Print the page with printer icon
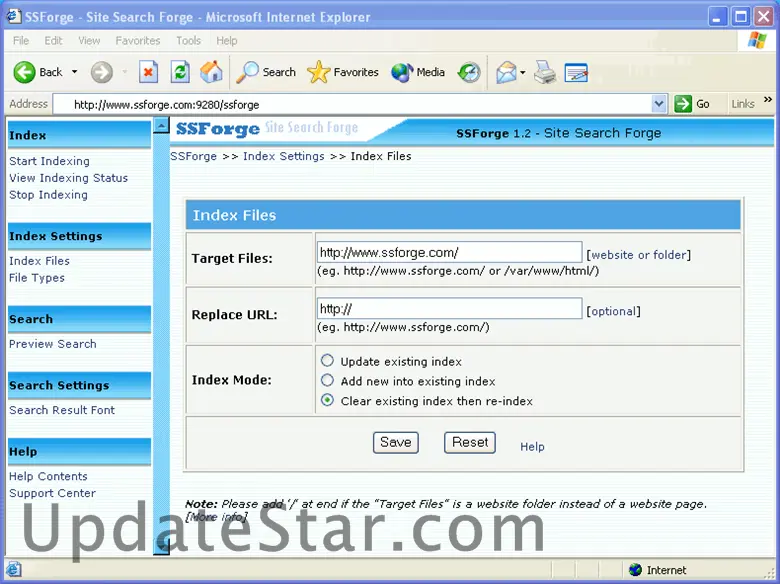The height and width of the screenshot is (584, 780). click(545, 73)
